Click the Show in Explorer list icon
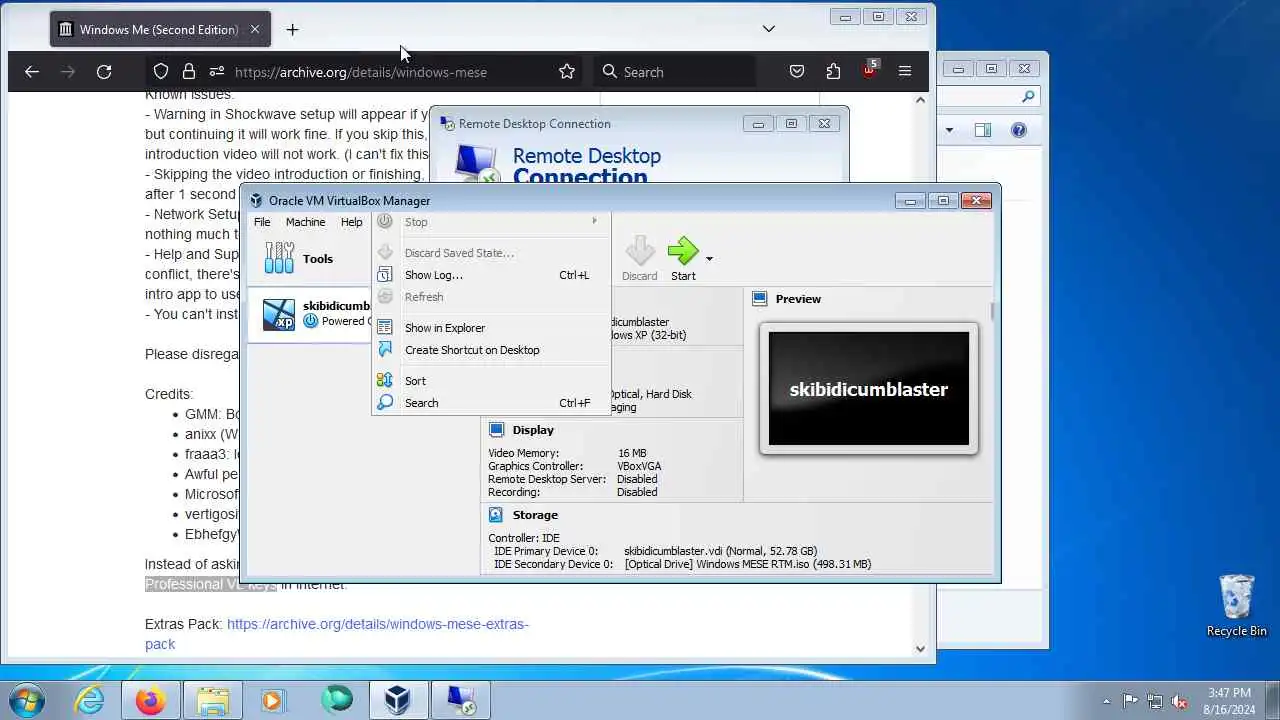1280x720 pixels. [385, 328]
